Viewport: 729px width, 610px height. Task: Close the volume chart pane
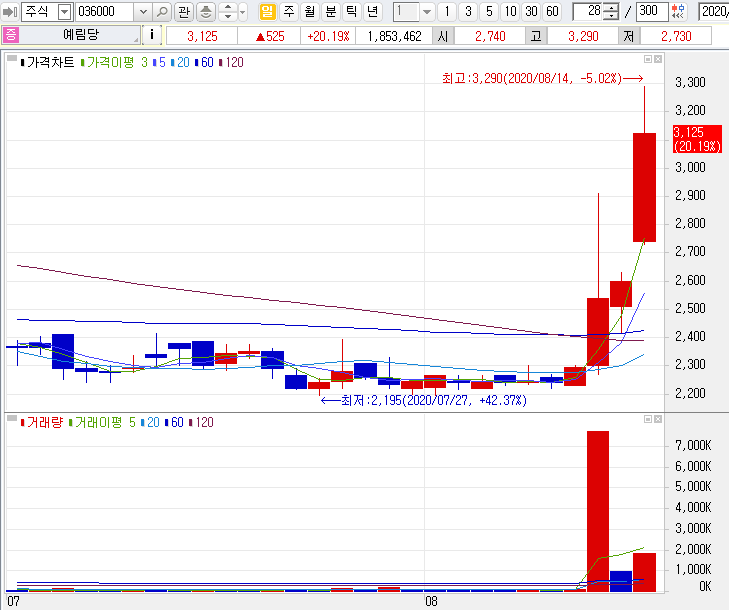click(x=658, y=419)
